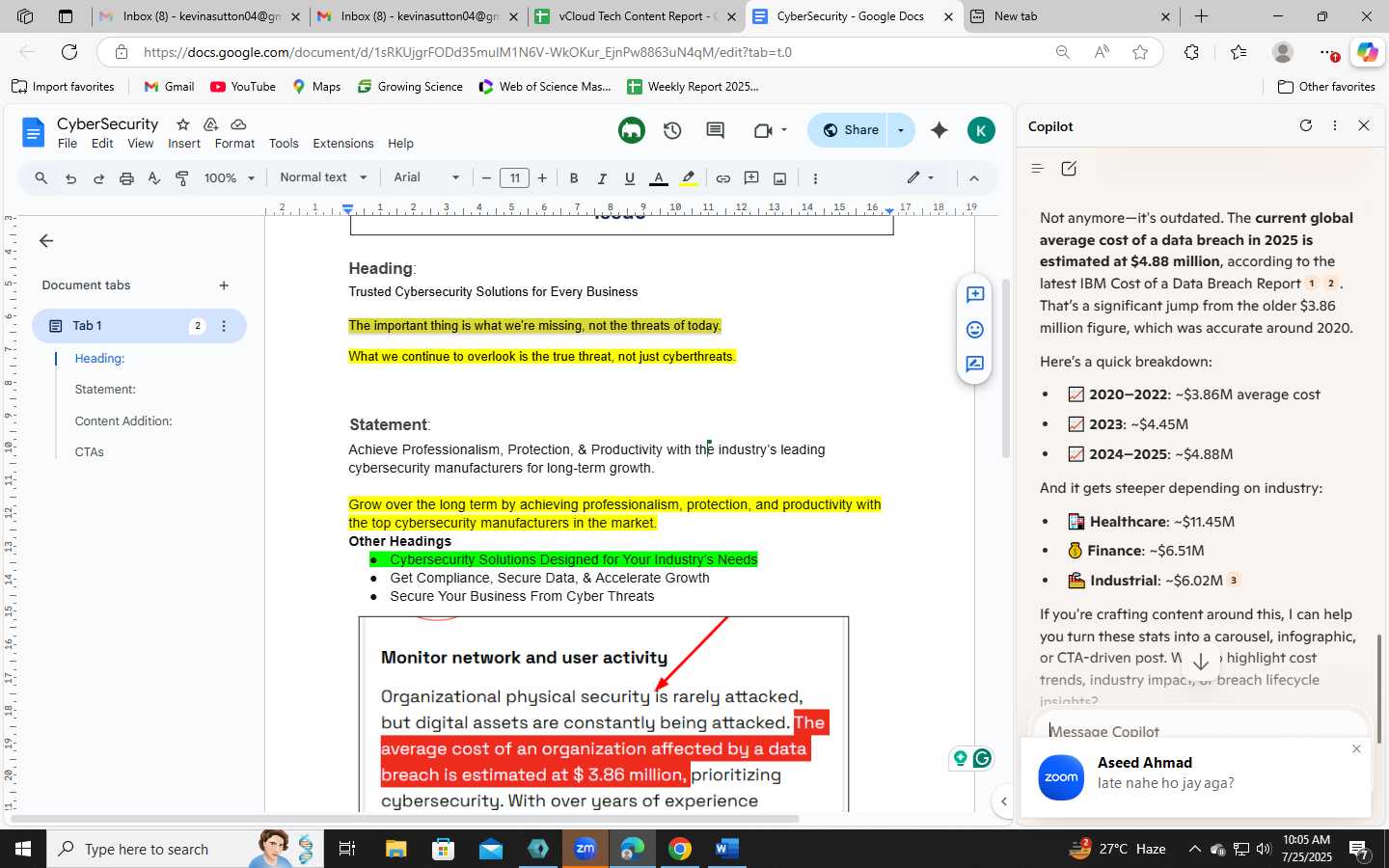Open Tab 1 options menu
1389x868 pixels.
224,326
